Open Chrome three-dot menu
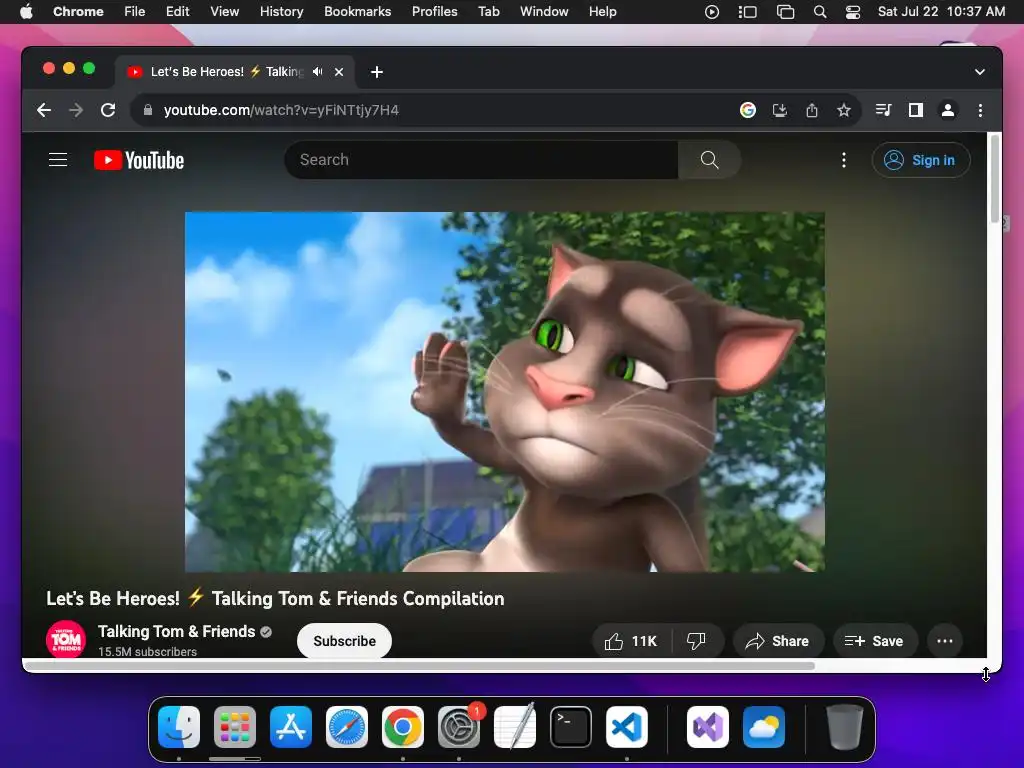 (x=980, y=110)
